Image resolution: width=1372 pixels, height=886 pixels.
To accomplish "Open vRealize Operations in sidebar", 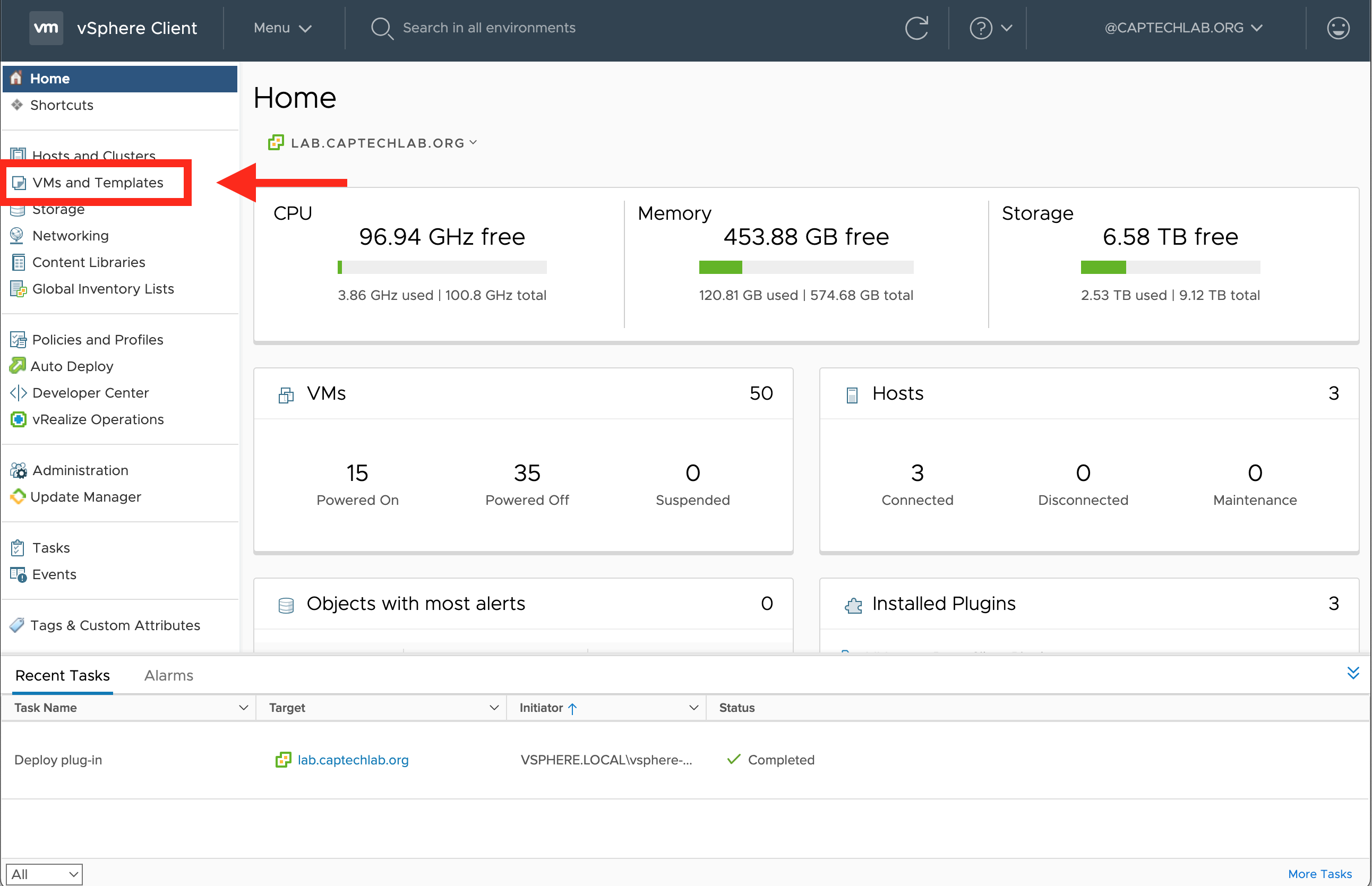I will (x=98, y=419).
